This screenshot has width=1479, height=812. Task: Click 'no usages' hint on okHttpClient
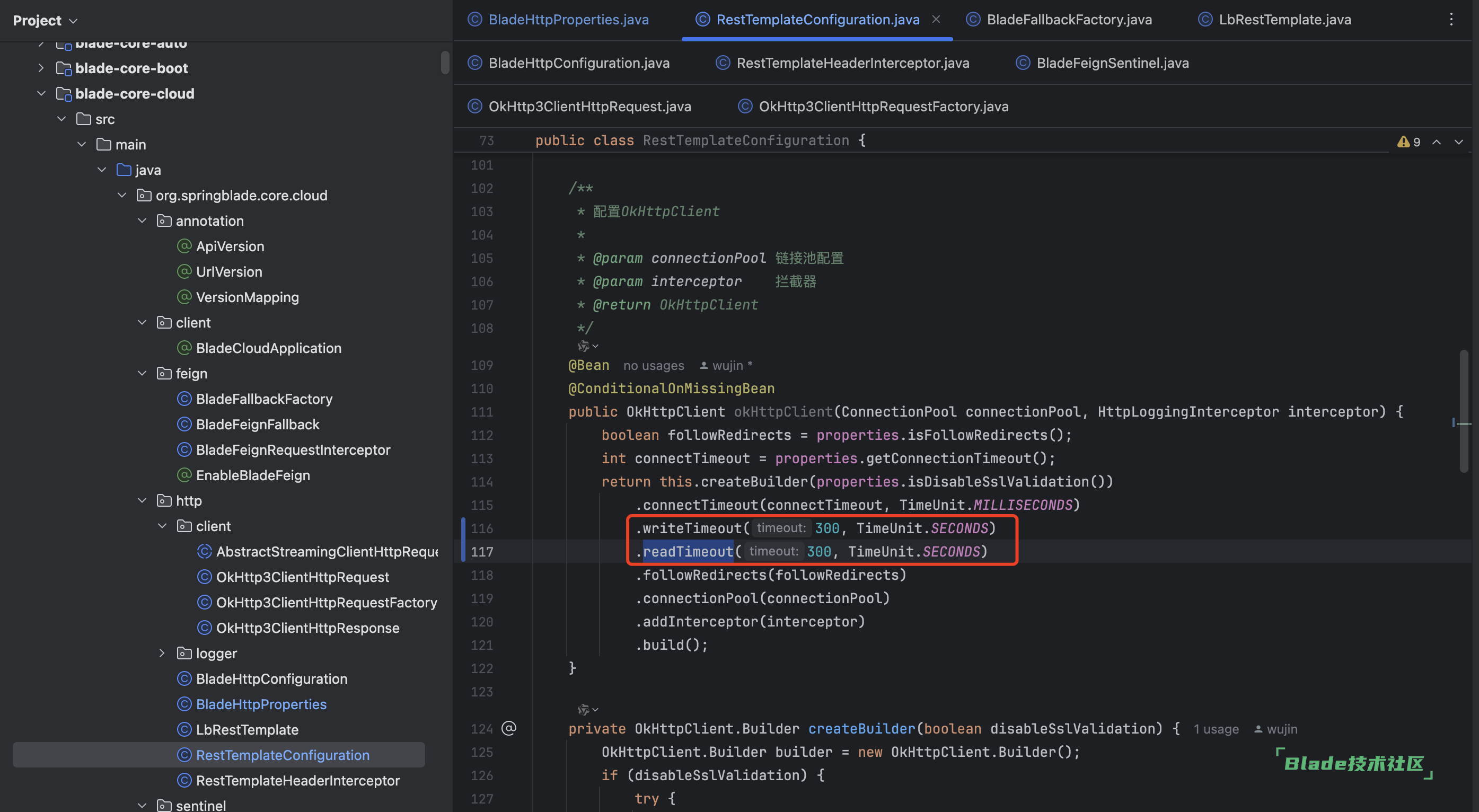[x=654, y=365]
